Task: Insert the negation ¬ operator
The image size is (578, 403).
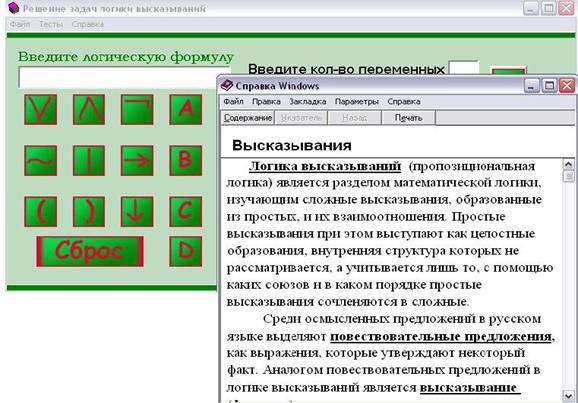Action: coord(137,110)
